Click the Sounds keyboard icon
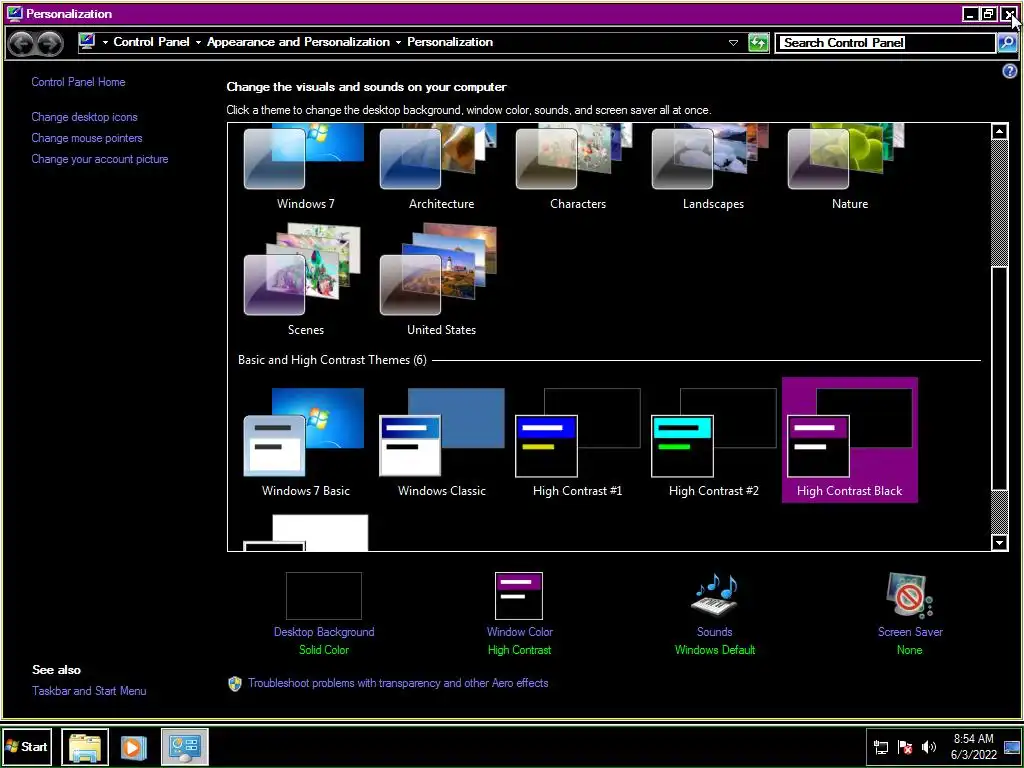The height and width of the screenshot is (768, 1024). click(x=714, y=595)
